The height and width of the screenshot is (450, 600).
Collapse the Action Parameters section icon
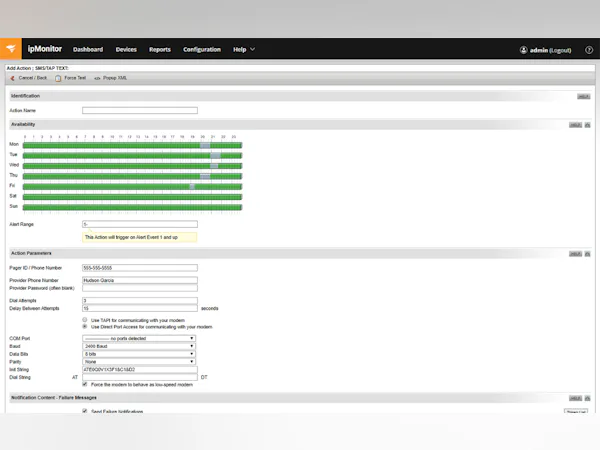(587, 254)
